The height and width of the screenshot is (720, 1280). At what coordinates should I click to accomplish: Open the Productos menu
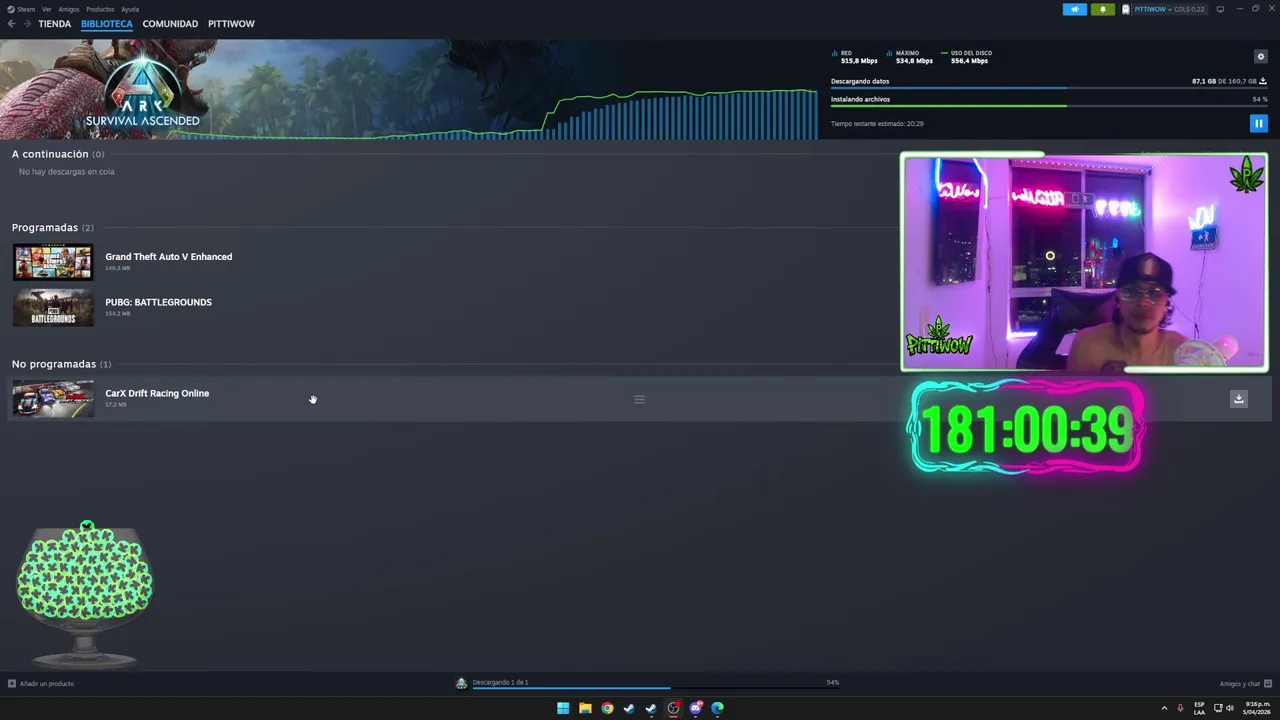(x=100, y=9)
